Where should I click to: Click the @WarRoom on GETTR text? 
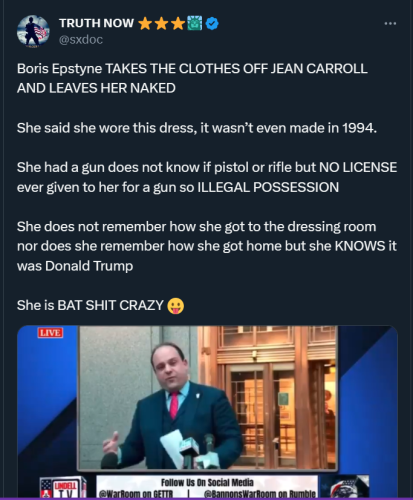[136, 494]
